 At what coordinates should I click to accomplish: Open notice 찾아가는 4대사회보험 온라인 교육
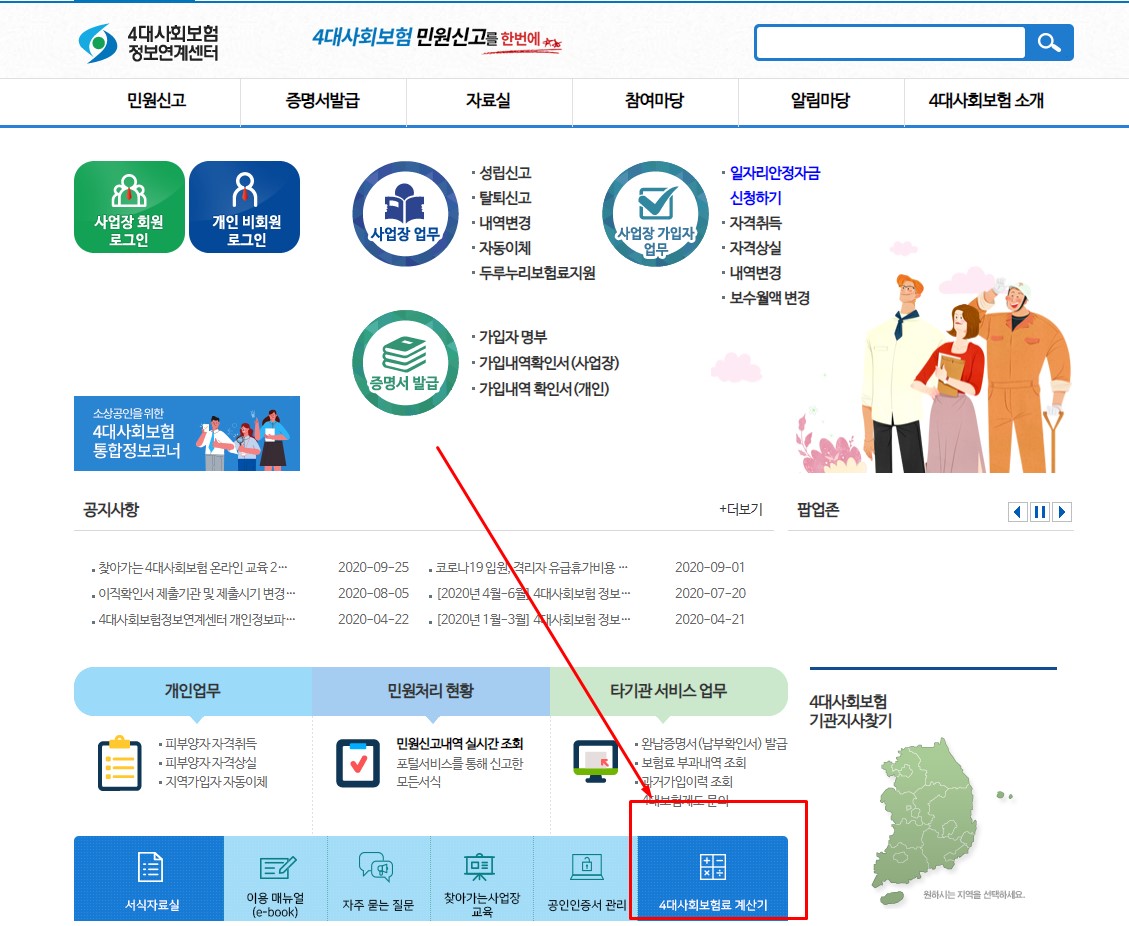point(193,567)
